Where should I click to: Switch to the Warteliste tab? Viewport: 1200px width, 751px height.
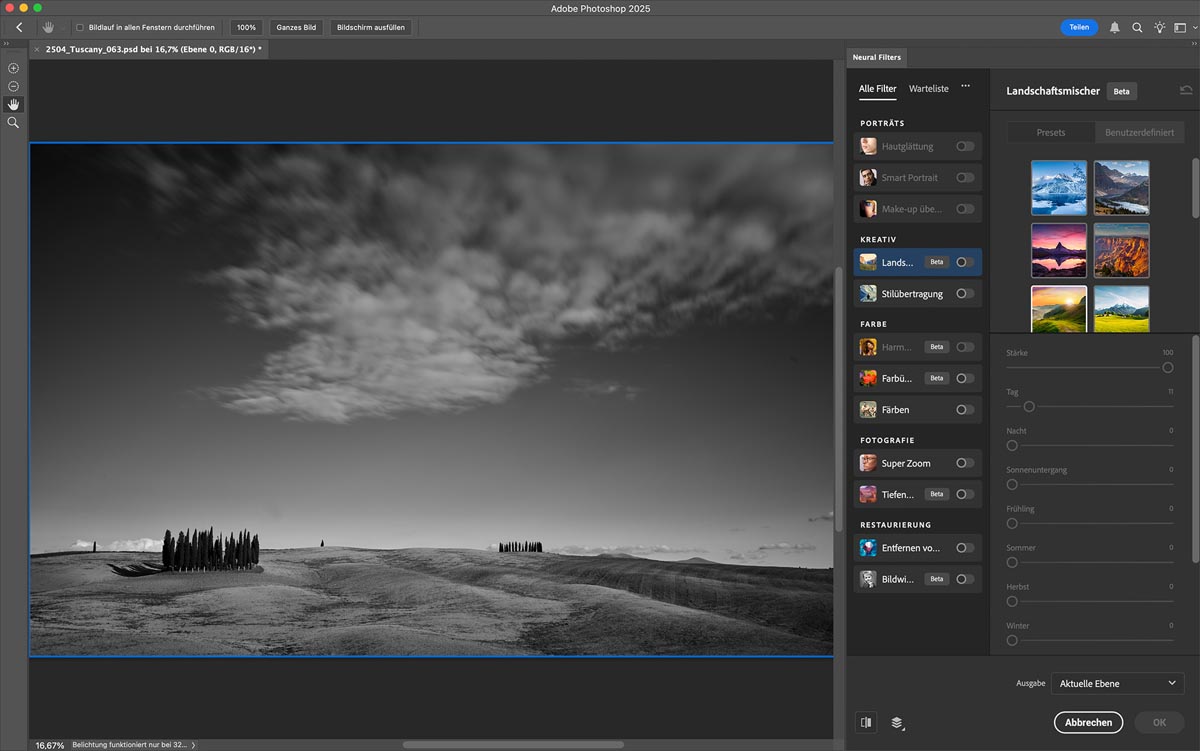coord(928,89)
